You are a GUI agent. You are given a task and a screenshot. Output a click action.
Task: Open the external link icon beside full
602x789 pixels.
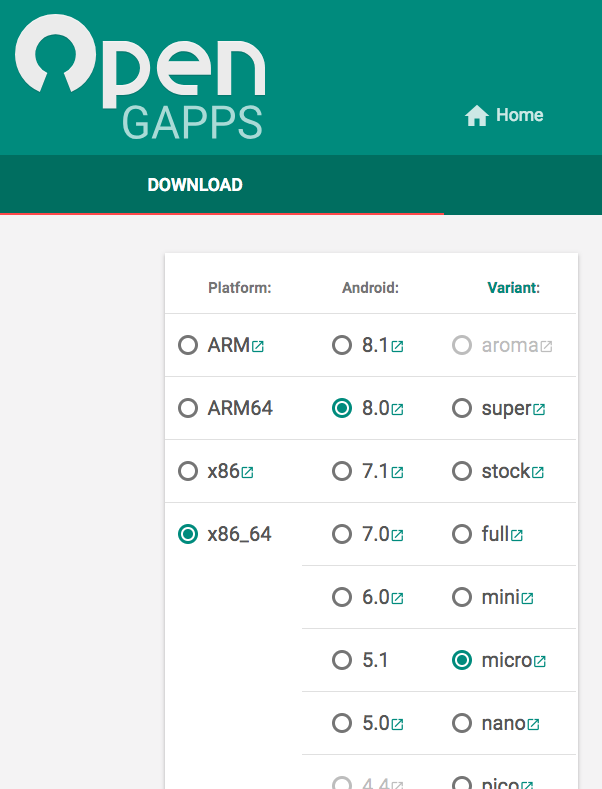pos(516,535)
